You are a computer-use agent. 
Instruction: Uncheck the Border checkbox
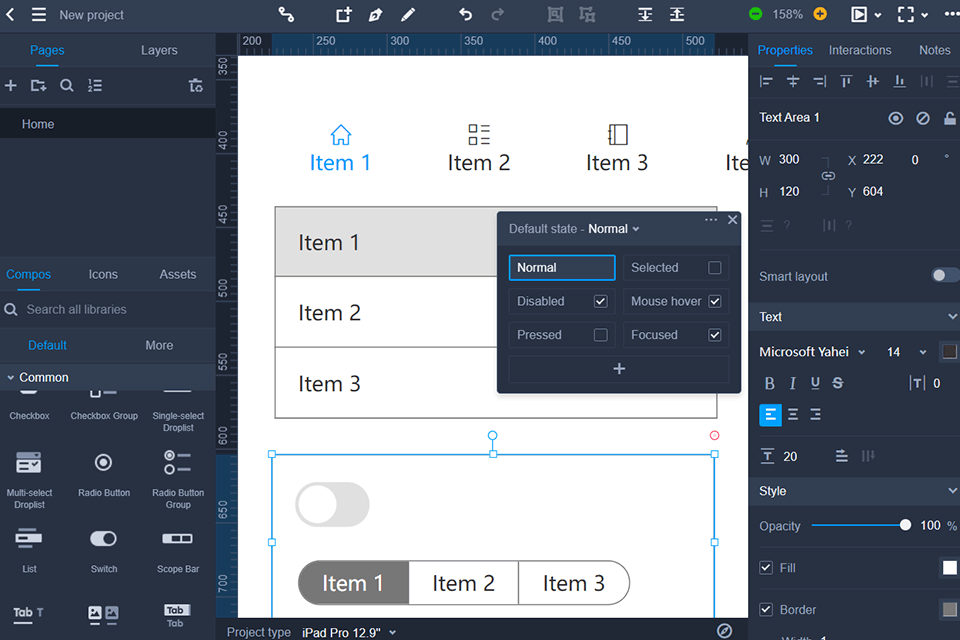pyautogui.click(x=765, y=609)
